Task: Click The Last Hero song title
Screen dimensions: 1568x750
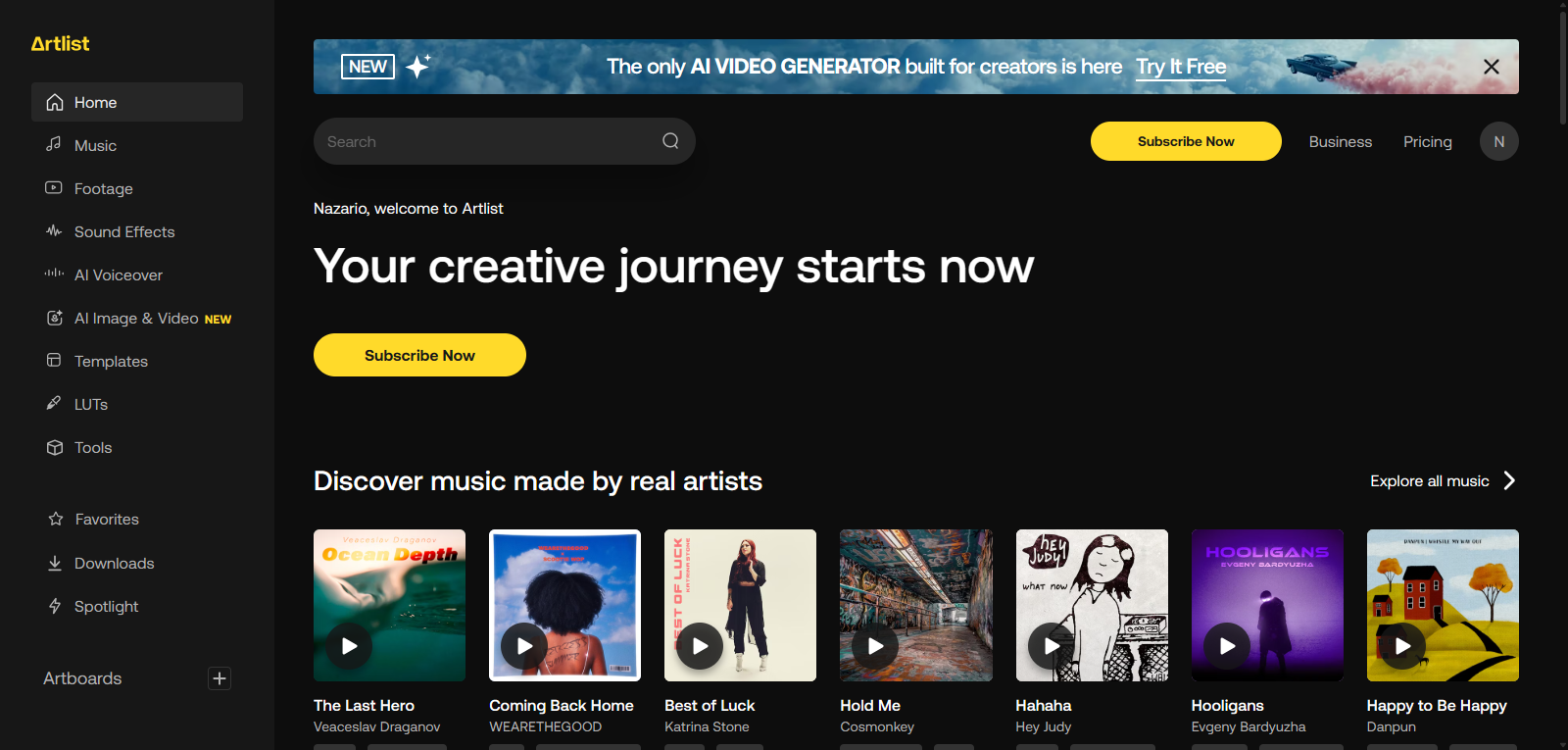Action: tap(364, 705)
